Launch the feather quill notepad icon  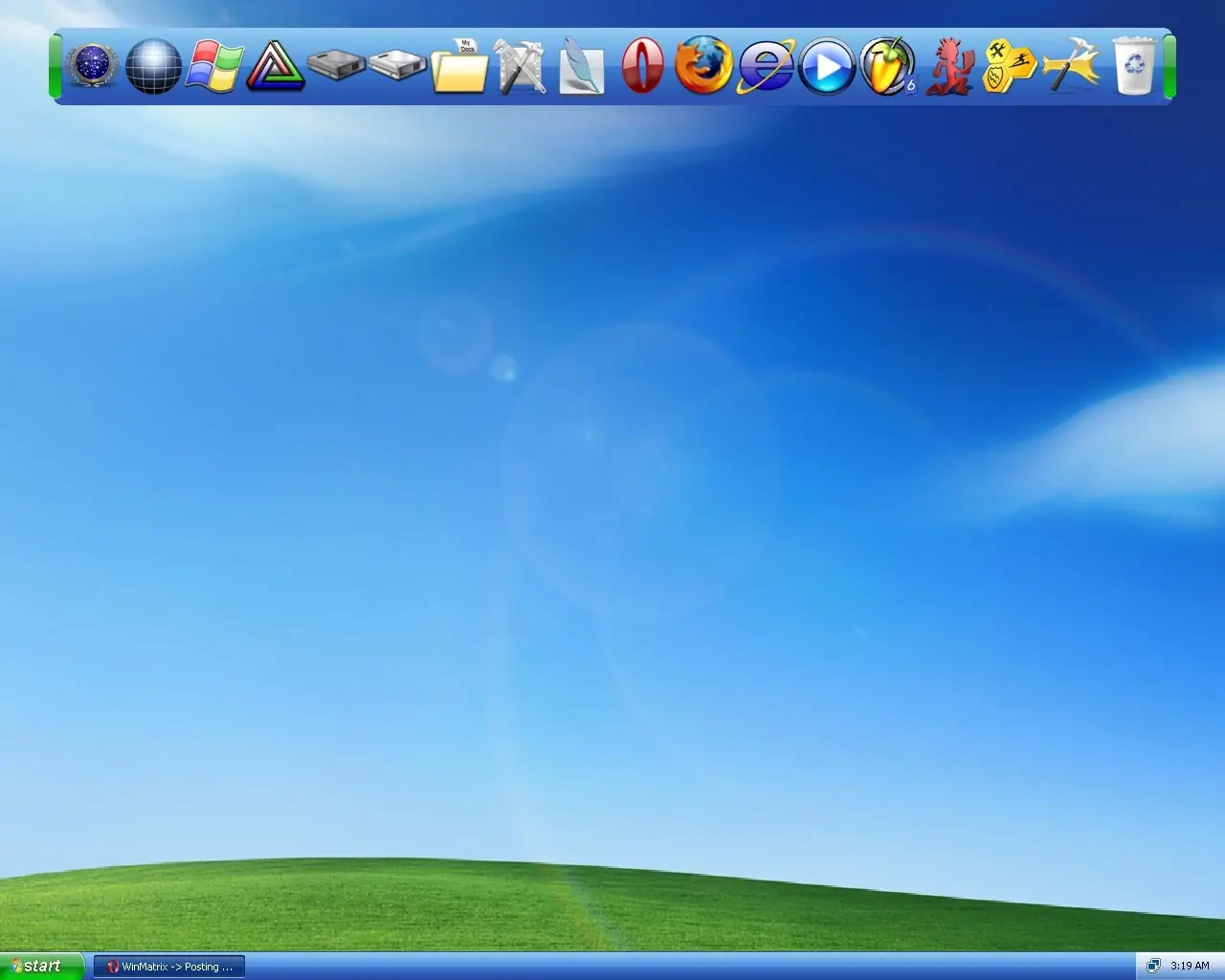tap(582, 66)
